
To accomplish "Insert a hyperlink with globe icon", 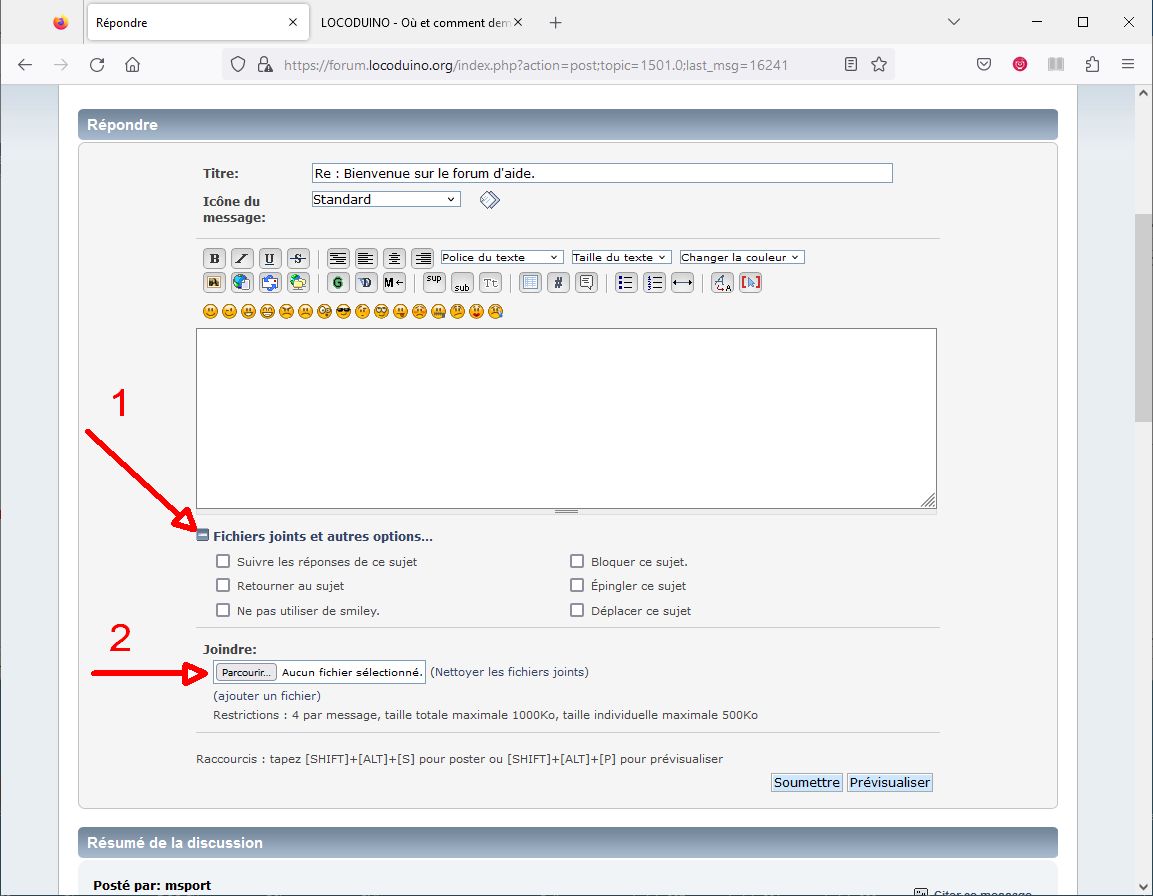I will 242,282.
